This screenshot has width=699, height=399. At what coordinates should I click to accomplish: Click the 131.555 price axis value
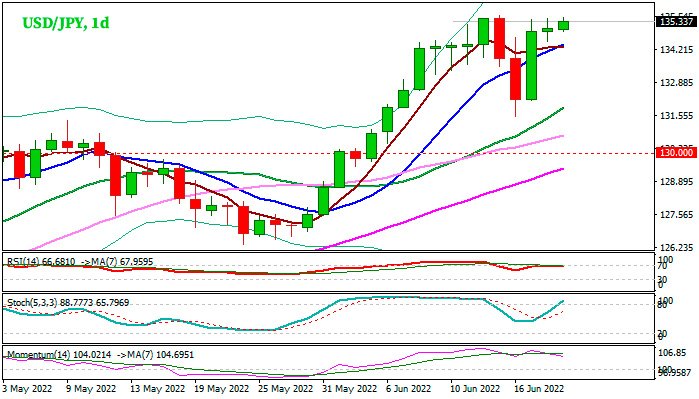(x=676, y=116)
